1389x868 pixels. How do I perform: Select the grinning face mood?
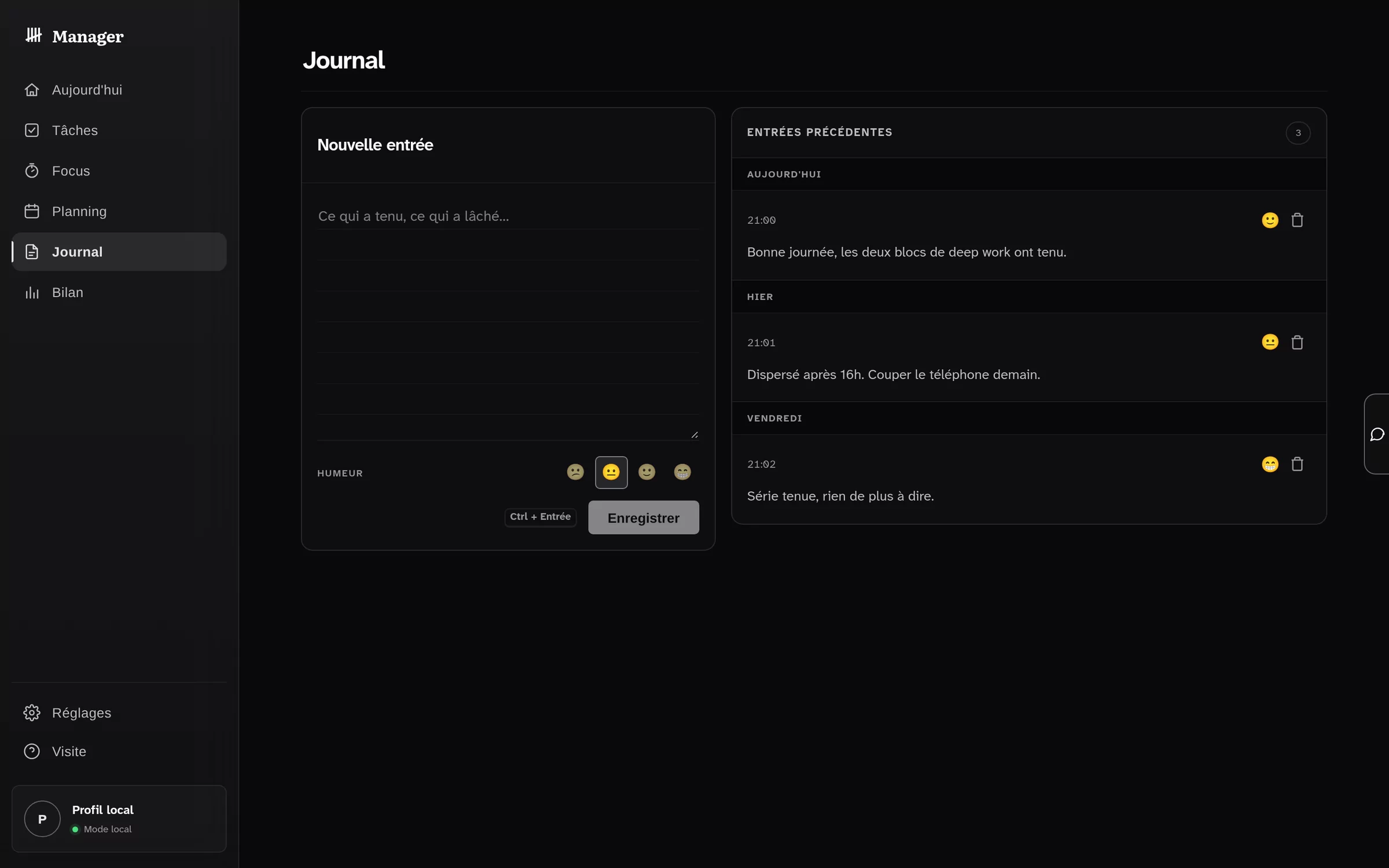pyautogui.click(x=683, y=472)
